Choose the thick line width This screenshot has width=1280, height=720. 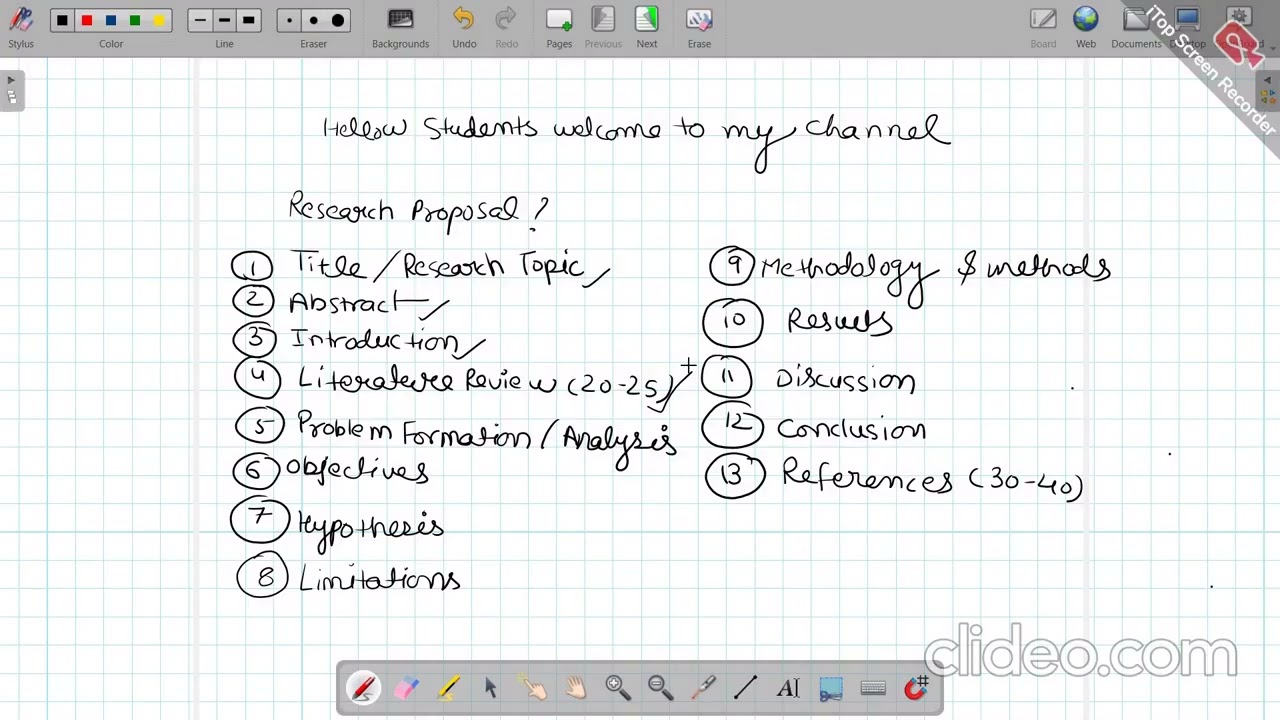(x=248, y=20)
